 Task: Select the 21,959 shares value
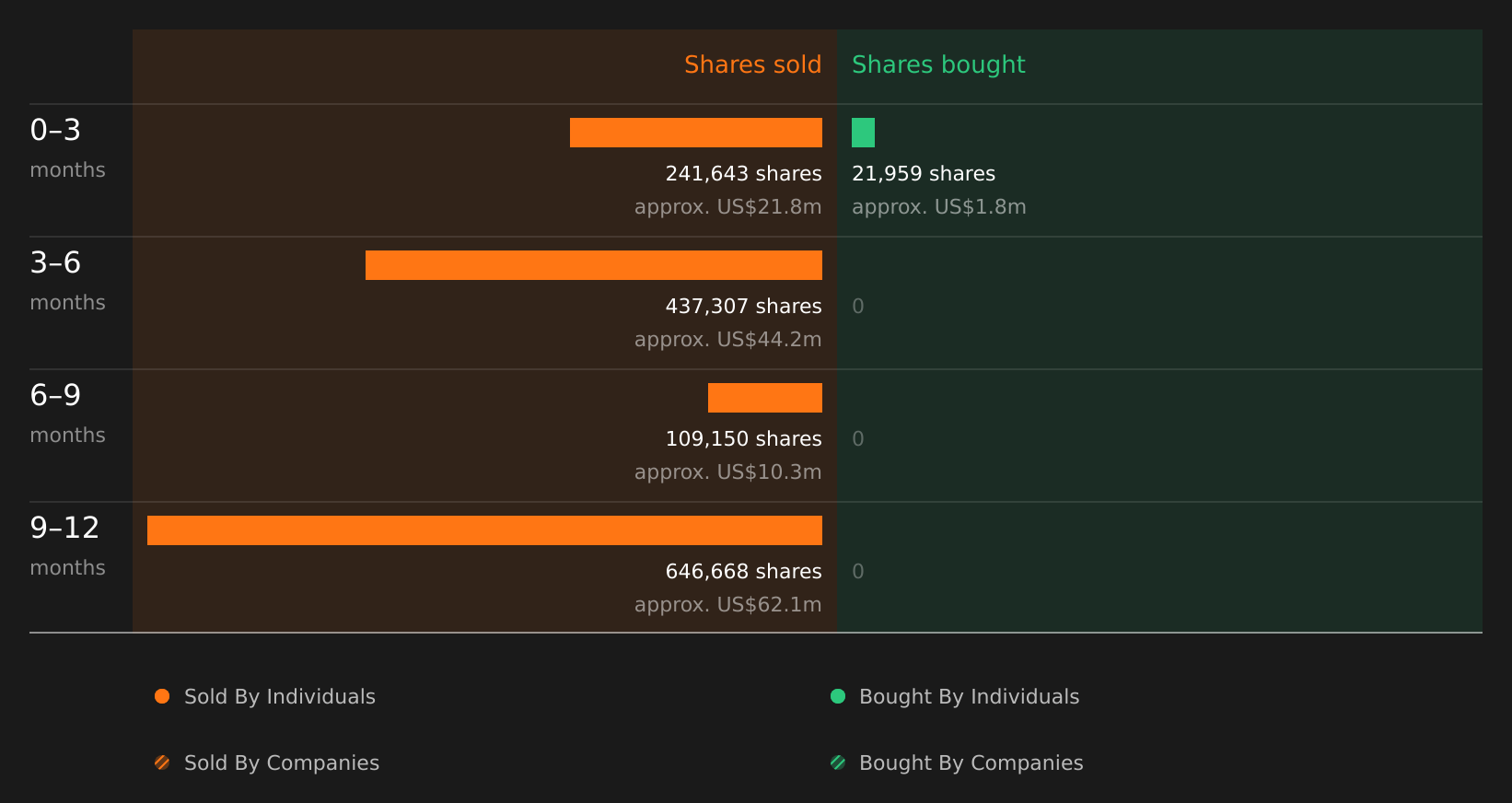[x=924, y=174]
